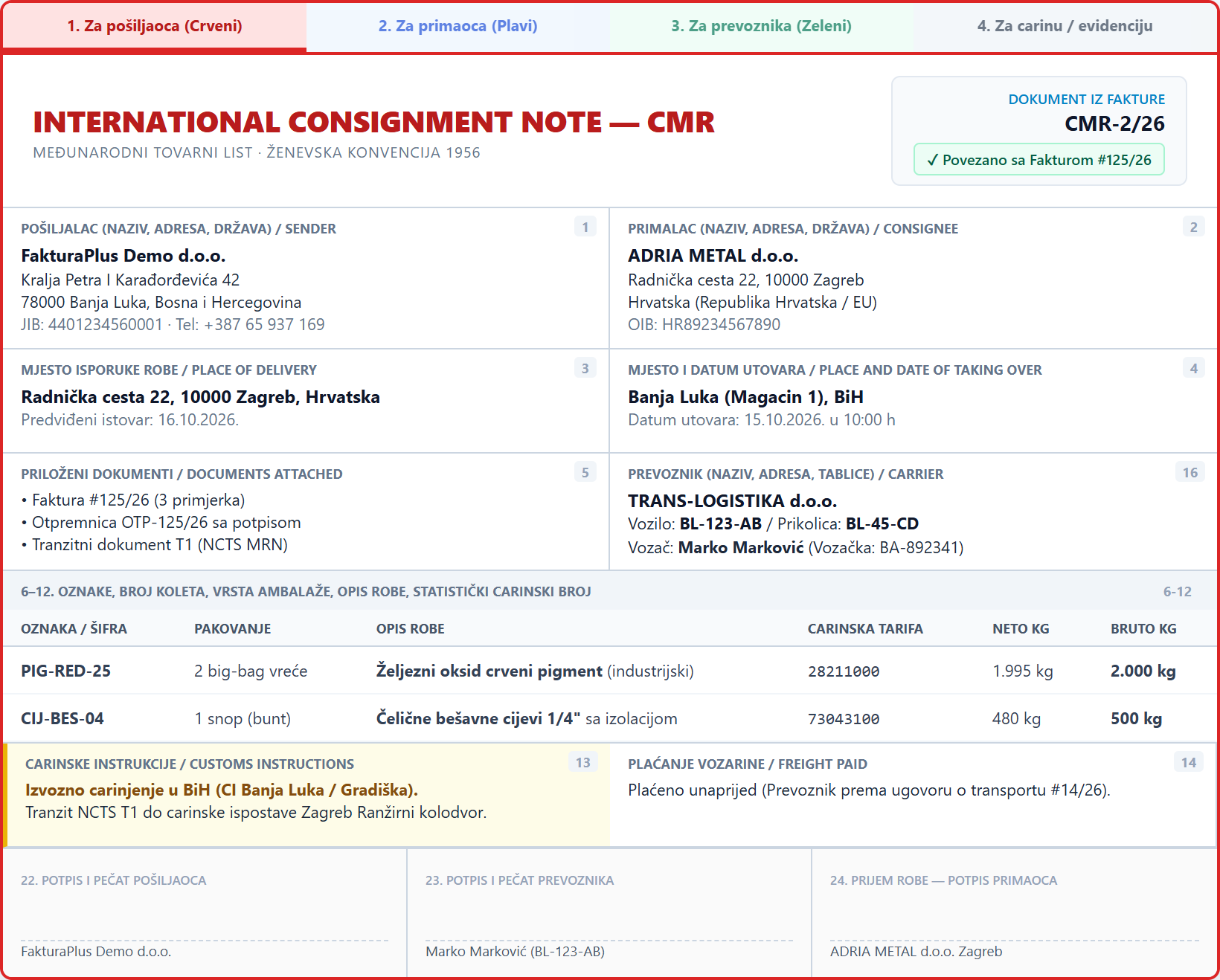
Task: Click item code CIJ-BES-04
Action: [x=62, y=718]
